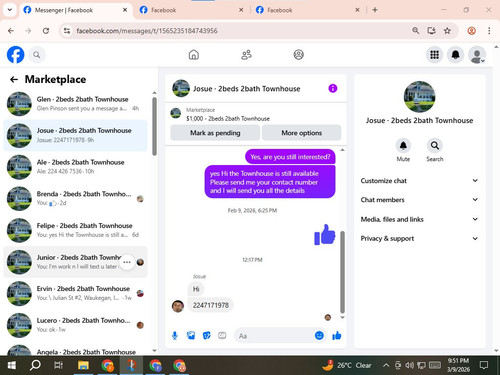Open the Facebook logo home link
Screen dimensions: 500x375
pyautogui.click(x=15, y=55)
